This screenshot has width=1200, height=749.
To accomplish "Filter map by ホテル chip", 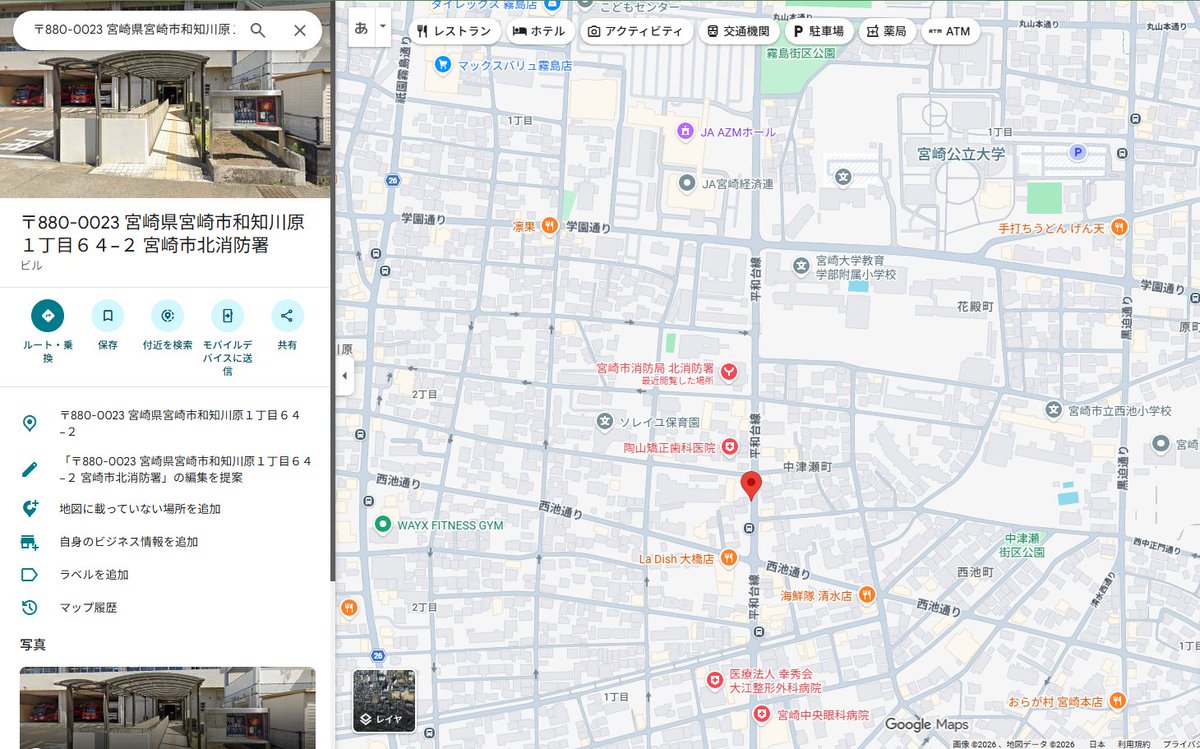I will (539, 31).
